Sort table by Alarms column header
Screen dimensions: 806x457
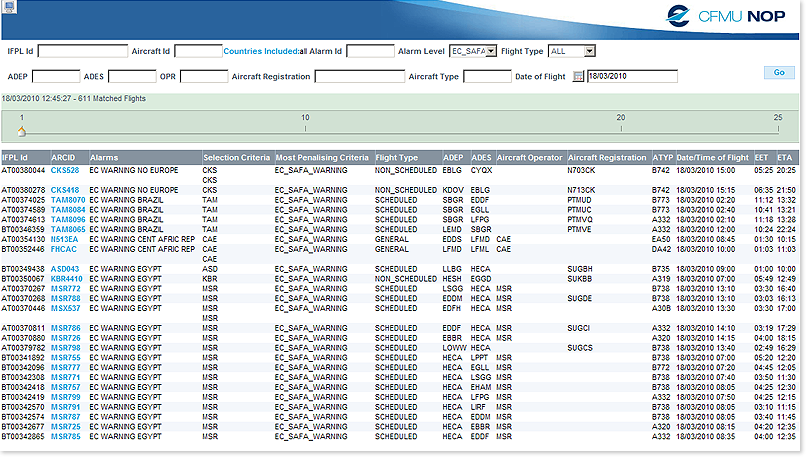[x=105, y=158]
